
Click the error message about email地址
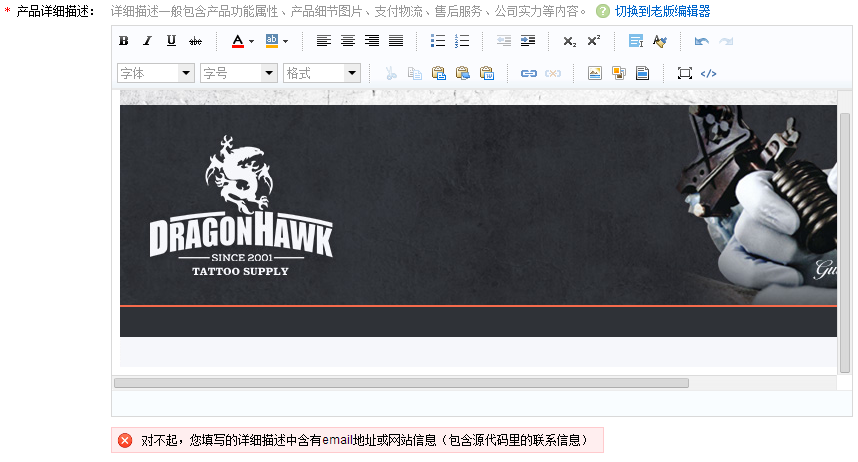[364, 440]
